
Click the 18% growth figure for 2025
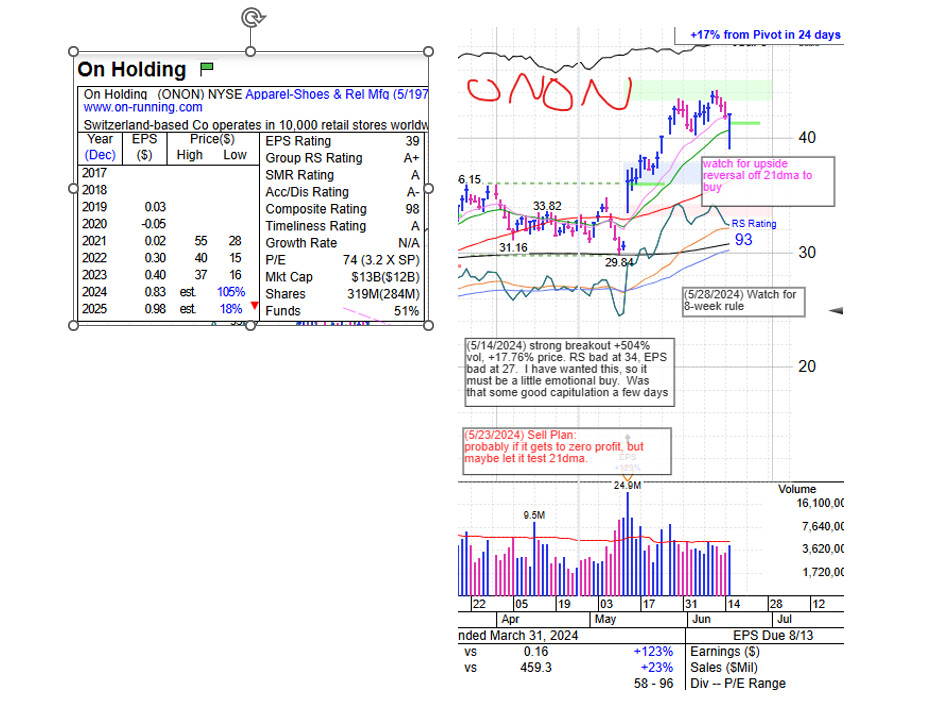[x=231, y=308]
